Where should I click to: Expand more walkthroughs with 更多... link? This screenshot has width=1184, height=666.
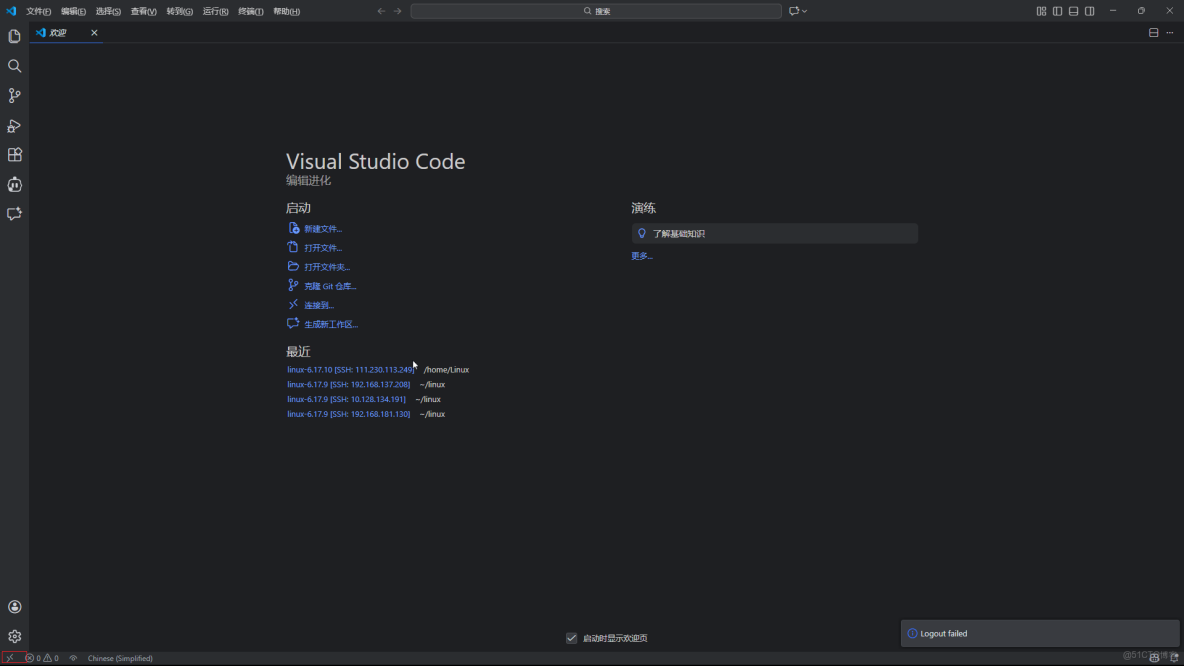(642, 256)
